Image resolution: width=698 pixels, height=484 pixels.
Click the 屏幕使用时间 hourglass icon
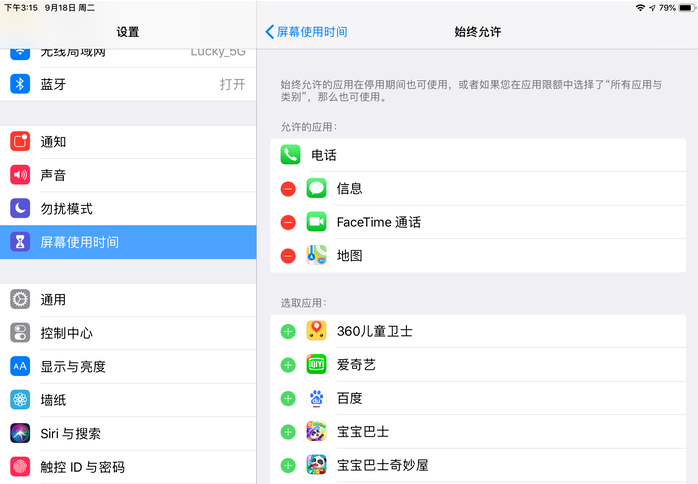20,242
